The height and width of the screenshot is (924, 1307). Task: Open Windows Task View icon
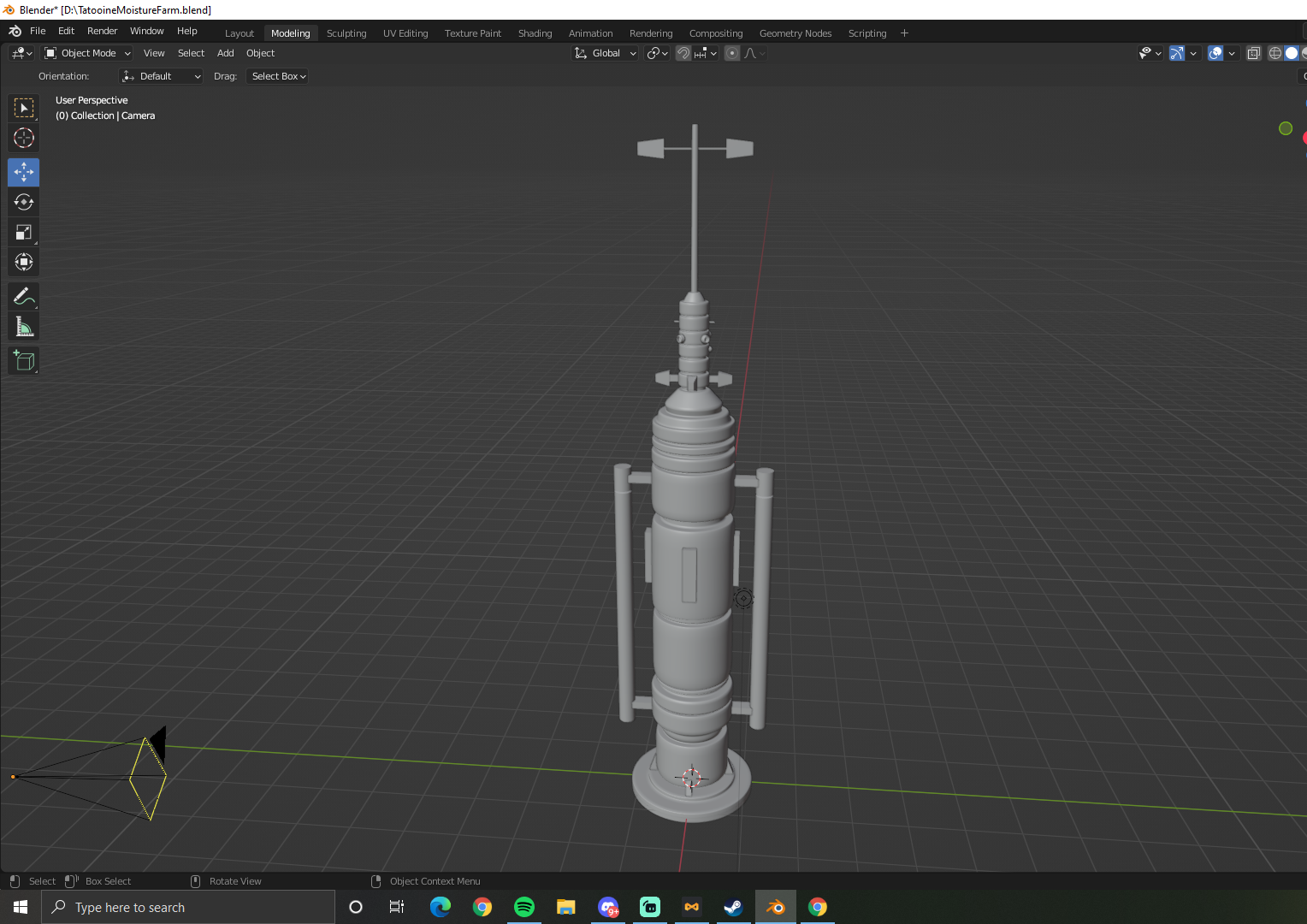397,907
